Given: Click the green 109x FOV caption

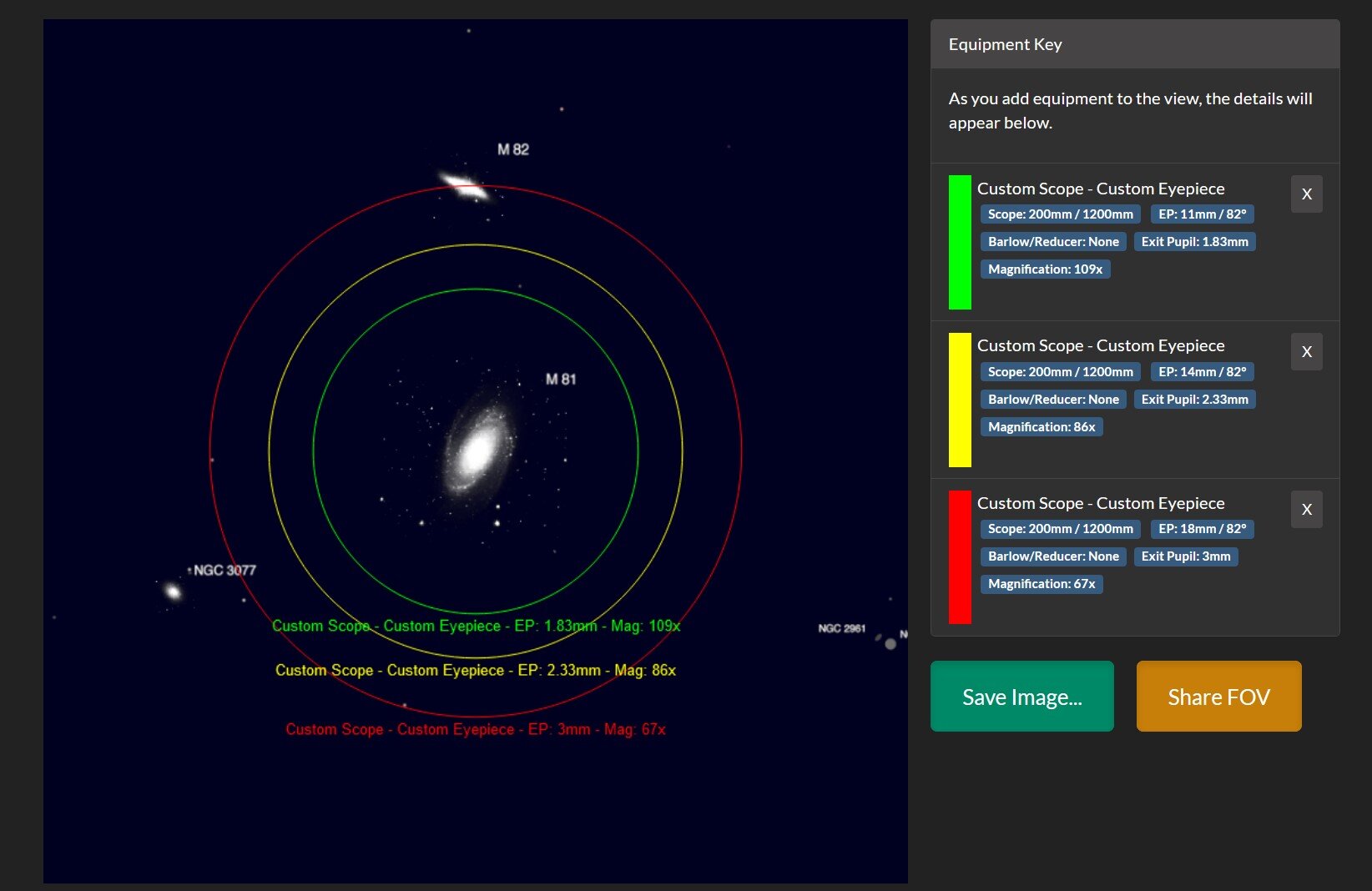Looking at the screenshot, I should (x=476, y=626).
